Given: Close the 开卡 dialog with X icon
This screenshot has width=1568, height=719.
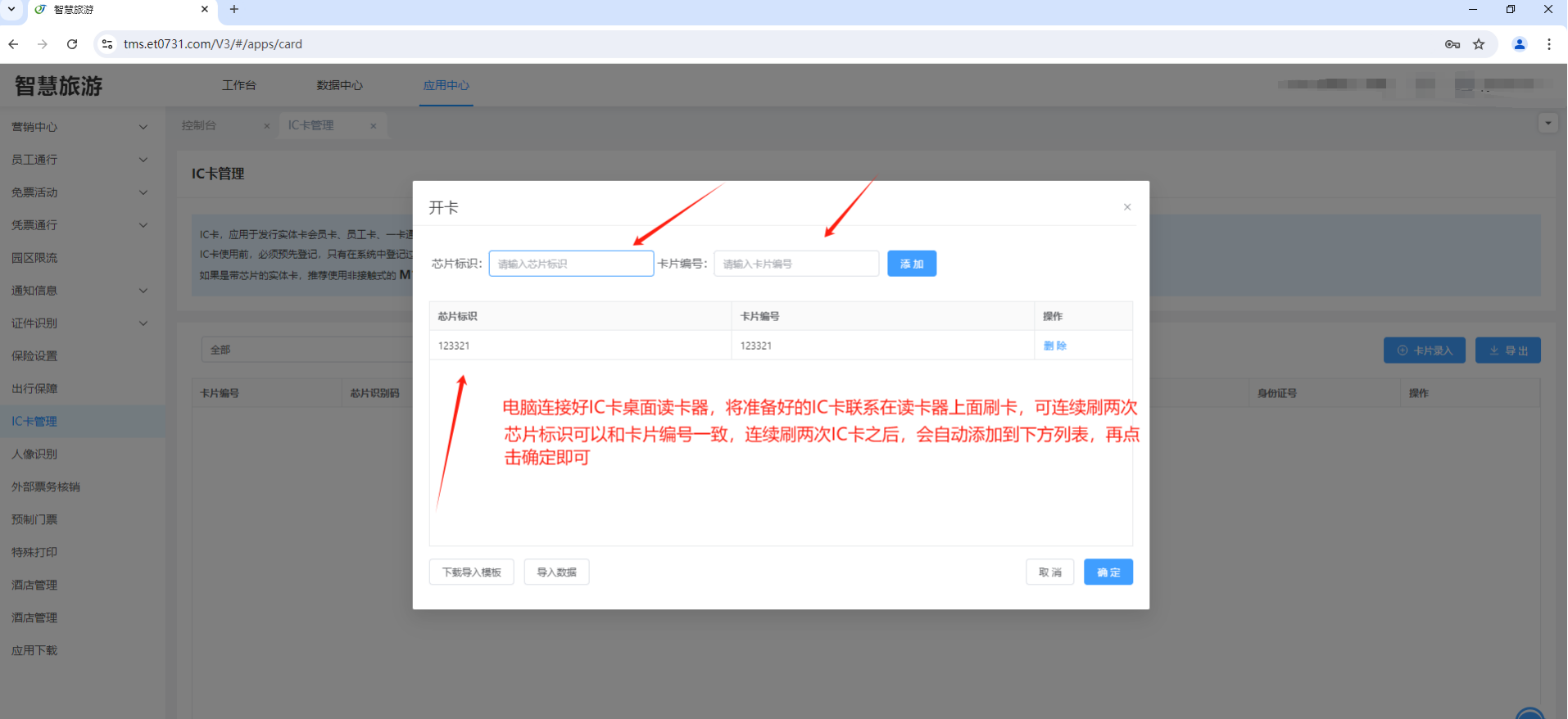Looking at the screenshot, I should [x=1127, y=207].
